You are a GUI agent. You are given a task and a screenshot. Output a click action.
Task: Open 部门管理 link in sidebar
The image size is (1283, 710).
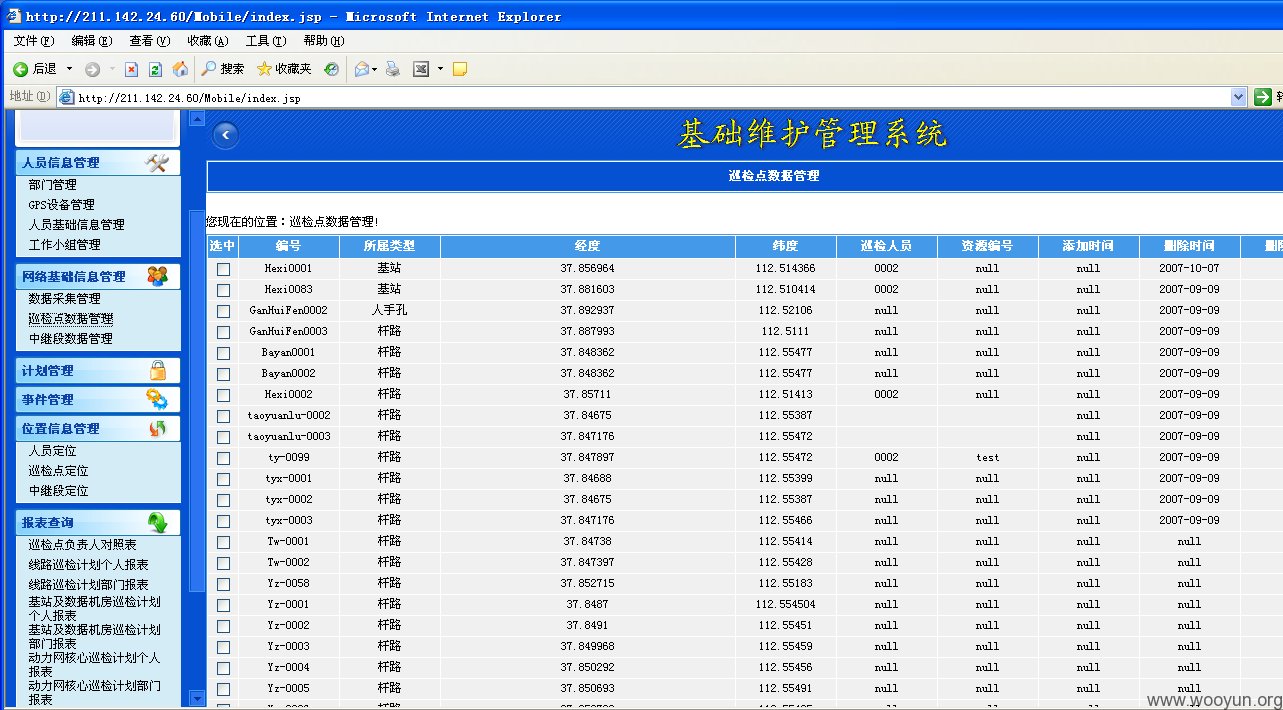click(x=52, y=185)
